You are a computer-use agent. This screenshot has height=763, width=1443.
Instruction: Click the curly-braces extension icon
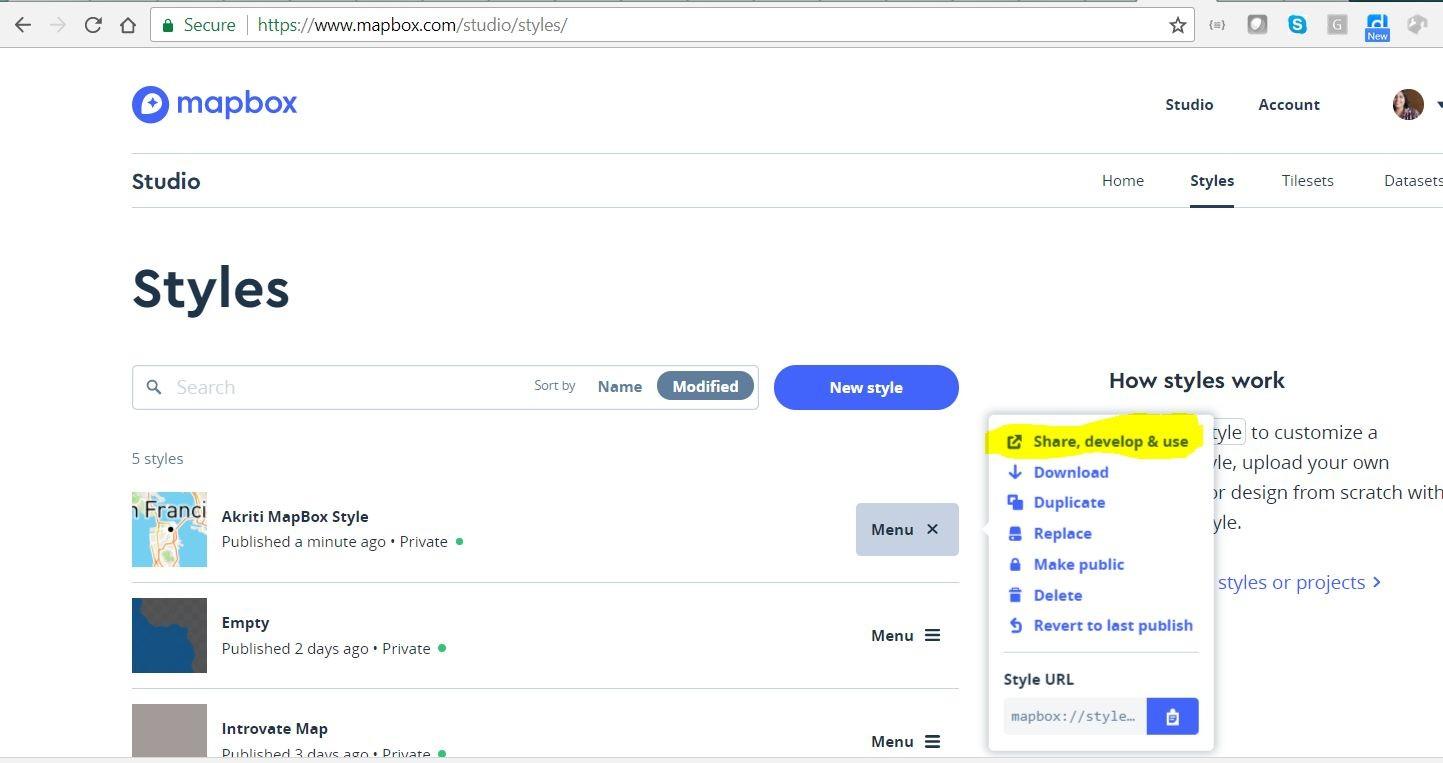(1217, 25)
